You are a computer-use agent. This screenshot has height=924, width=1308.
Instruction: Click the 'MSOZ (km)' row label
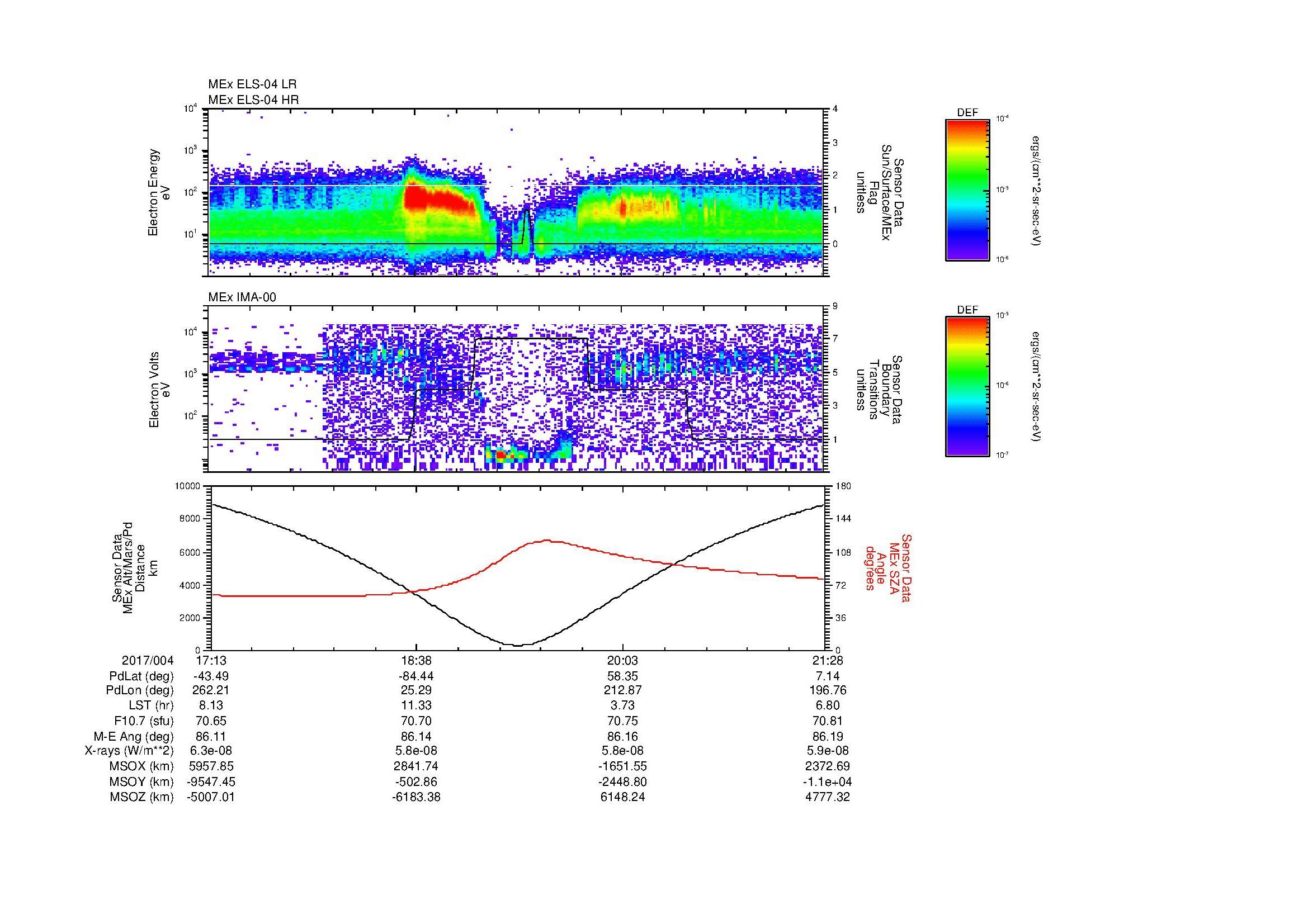click(141, 797)
